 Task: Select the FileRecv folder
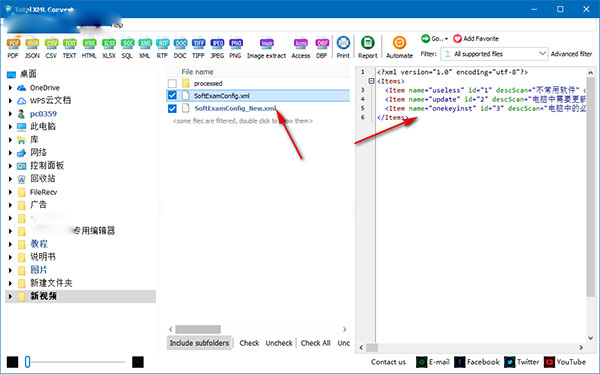43,192
